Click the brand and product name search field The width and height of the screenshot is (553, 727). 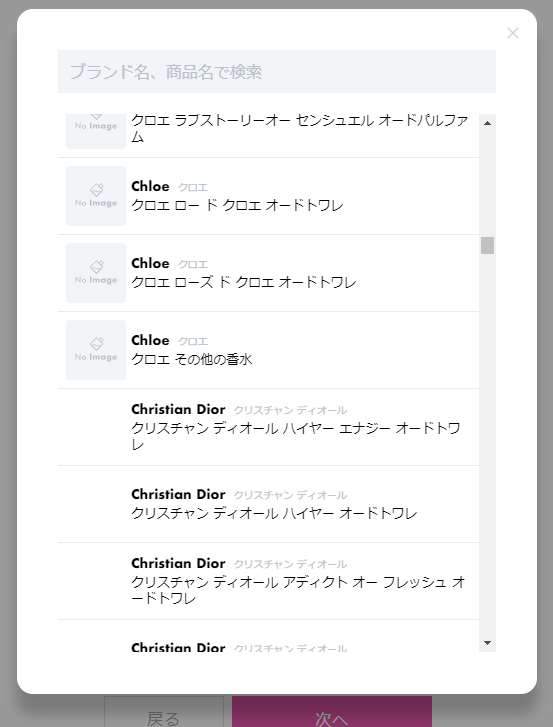pyautogui.click(x=277, y=71)
